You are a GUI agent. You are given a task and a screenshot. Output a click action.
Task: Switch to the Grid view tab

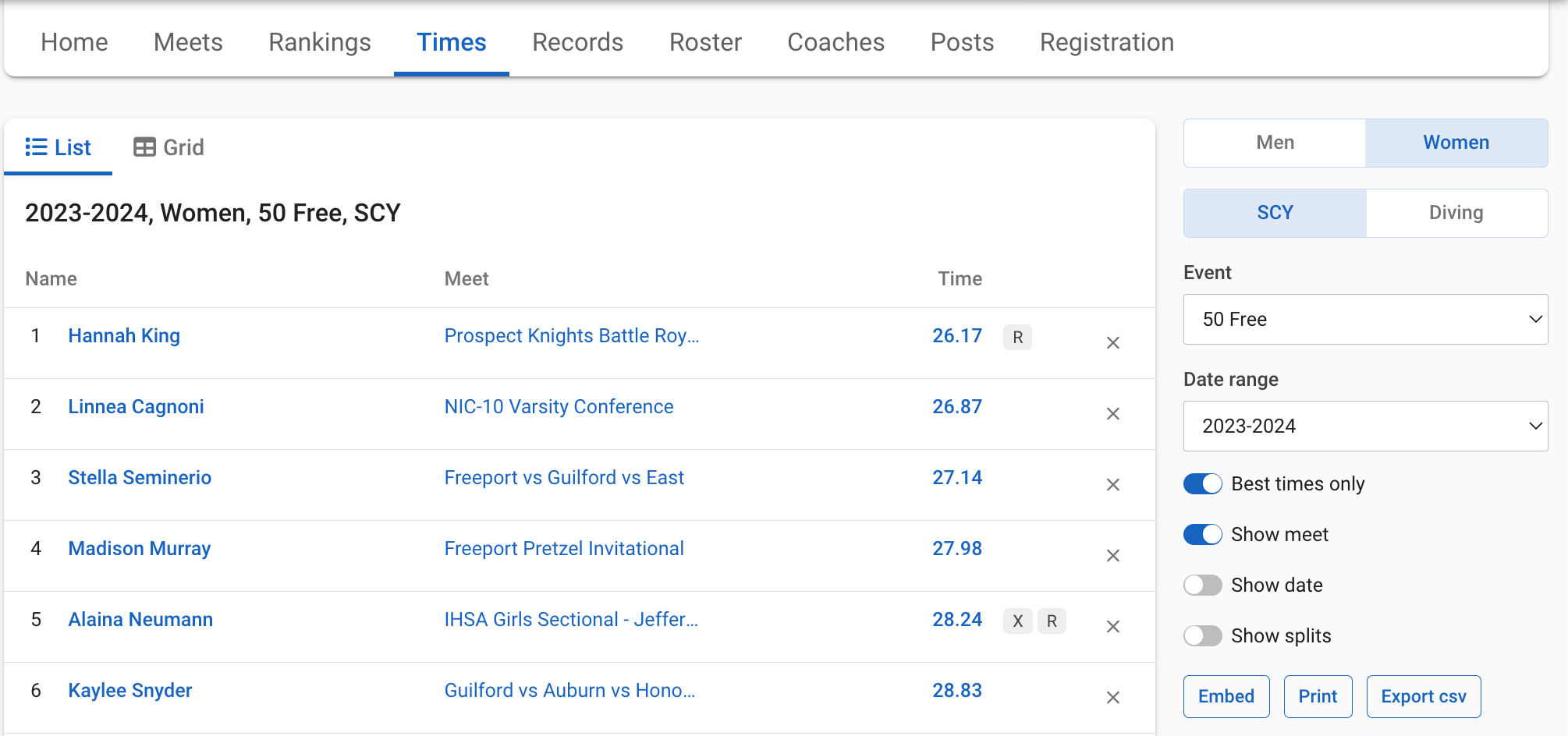pyautogui.click(x=169, y=147)
